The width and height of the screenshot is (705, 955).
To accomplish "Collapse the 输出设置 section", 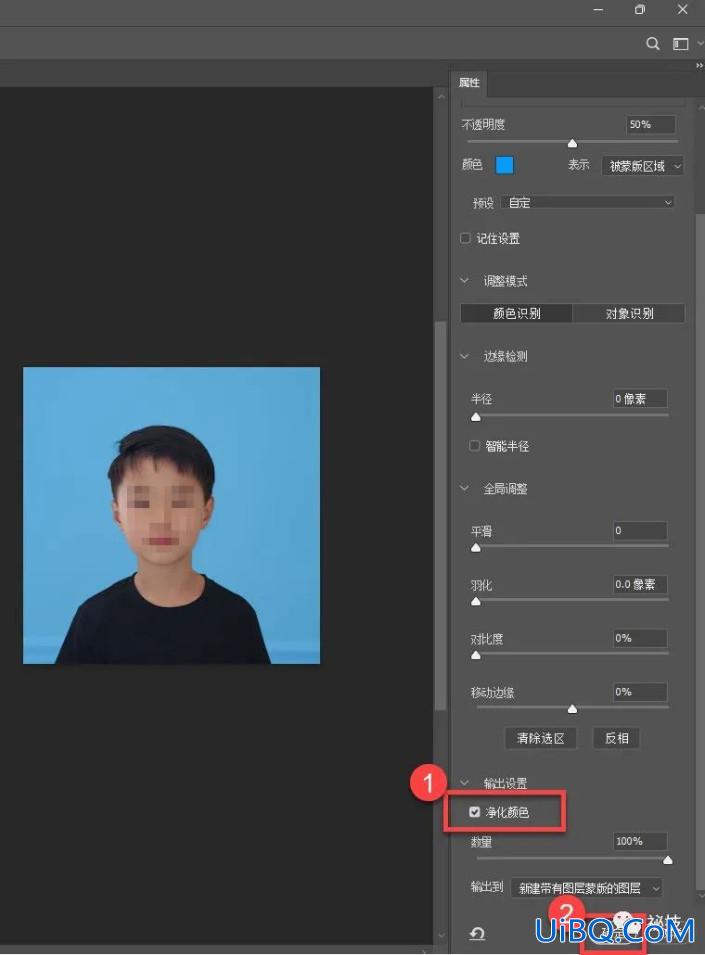I will point(465,783).
